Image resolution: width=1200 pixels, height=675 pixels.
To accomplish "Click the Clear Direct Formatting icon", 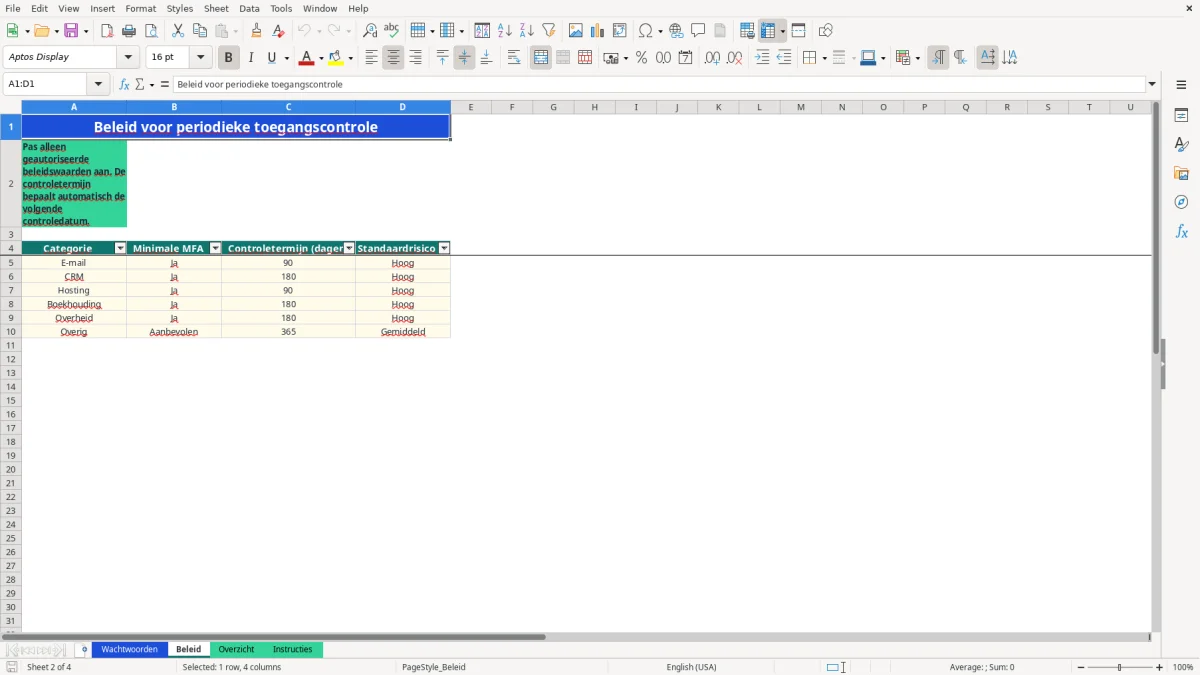I will [x=279, y=31].
